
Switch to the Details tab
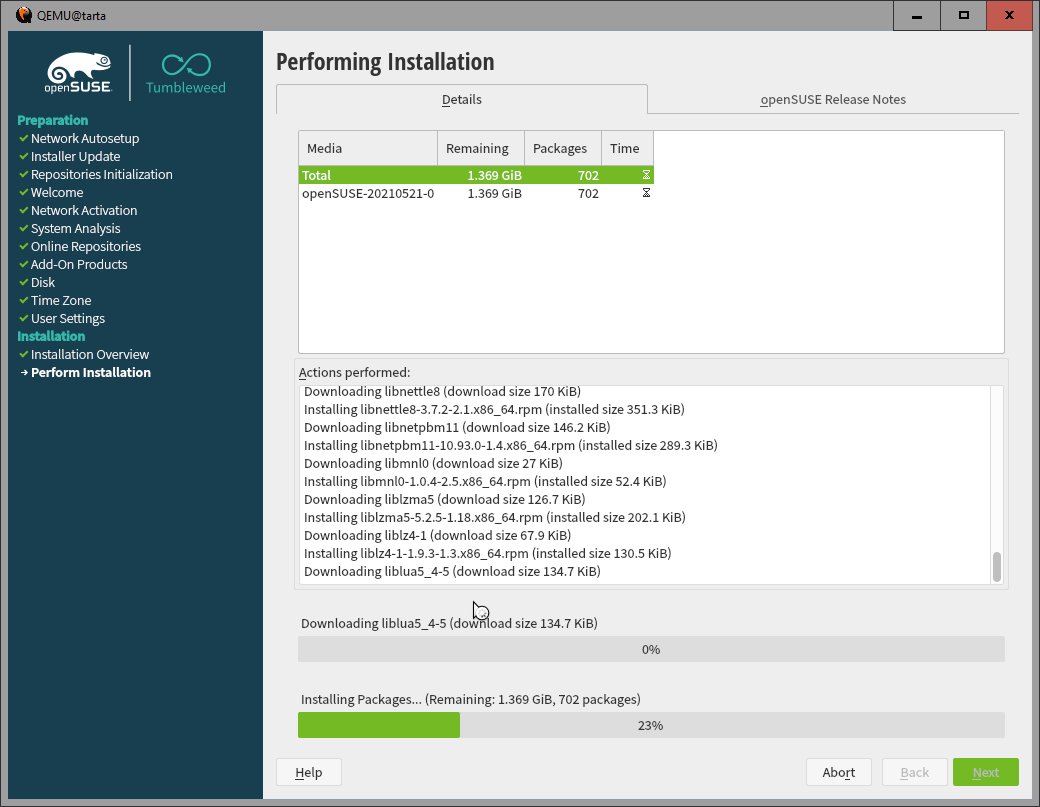(x=461, y=100)
